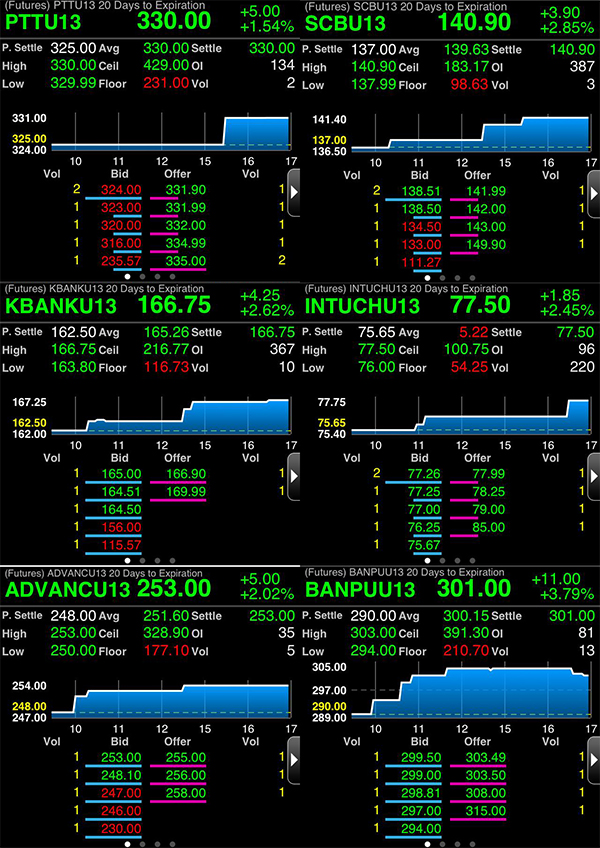Select SCBU13 offer 149.90

click(x=485, y=244)
